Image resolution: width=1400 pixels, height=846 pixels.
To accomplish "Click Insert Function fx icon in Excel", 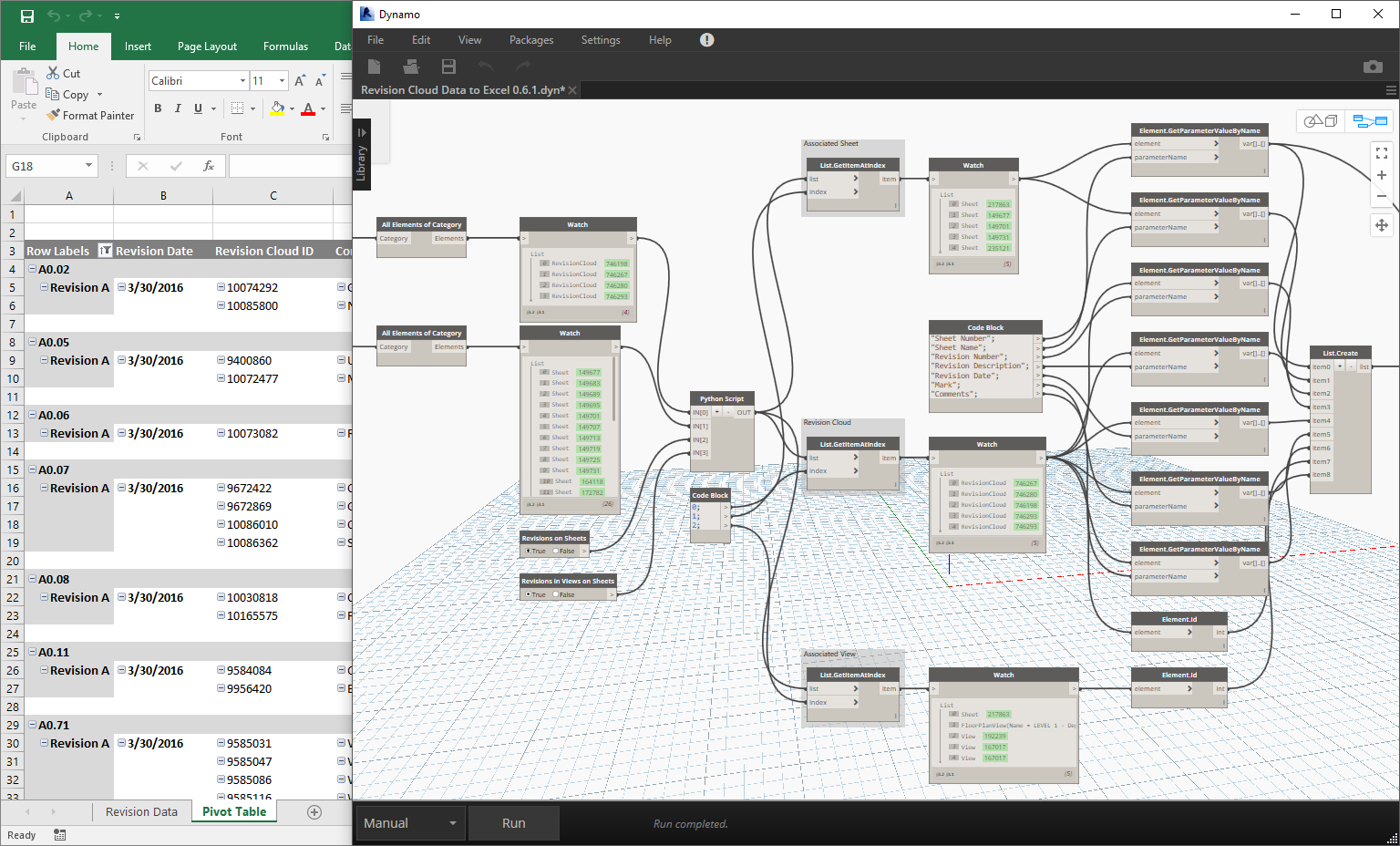I will pos(209,166).
